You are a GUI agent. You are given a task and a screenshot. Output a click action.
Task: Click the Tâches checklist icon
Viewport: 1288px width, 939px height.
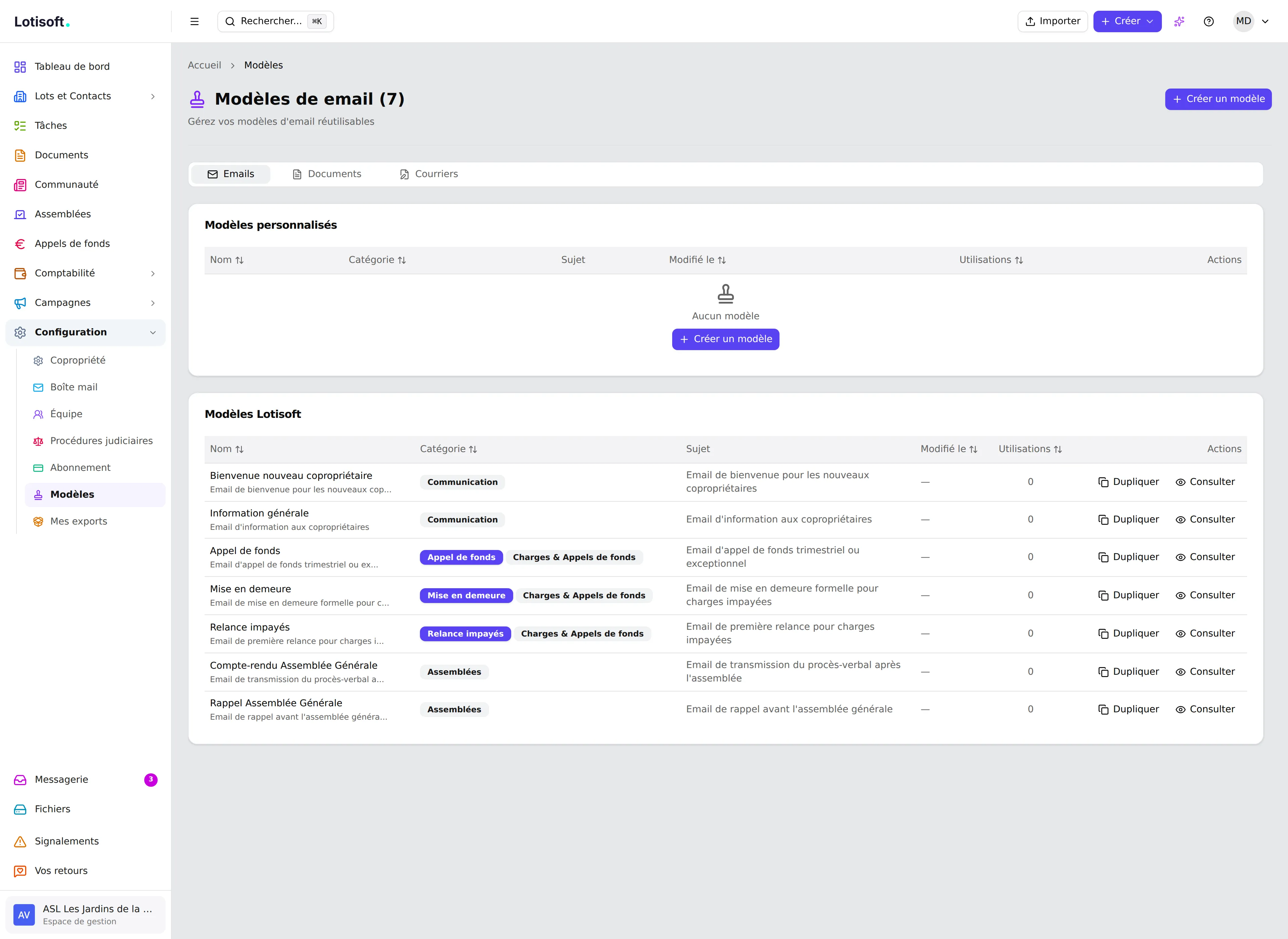click(20, 126)
